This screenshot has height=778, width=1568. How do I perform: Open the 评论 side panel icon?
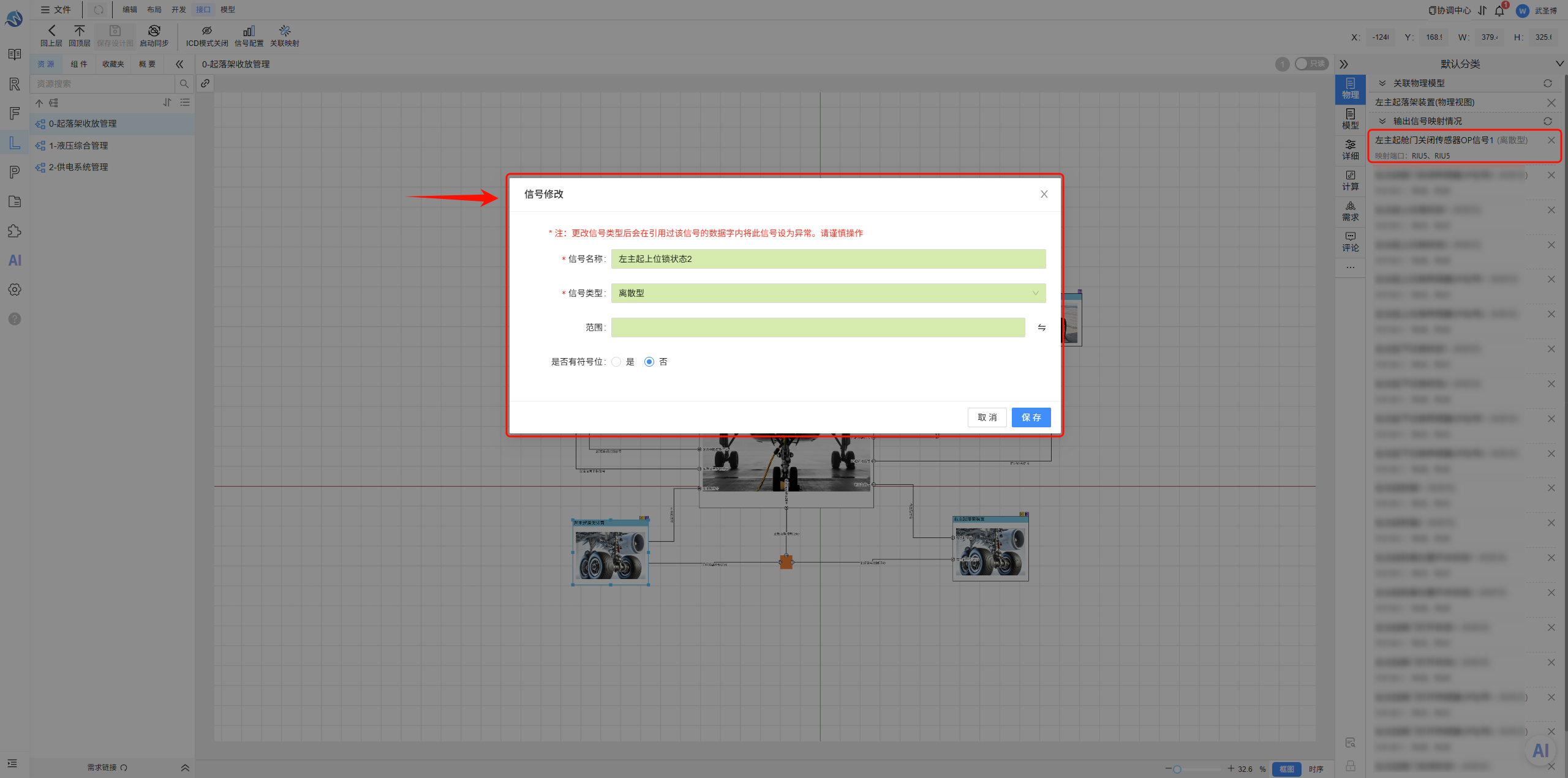pos(1351,242)
